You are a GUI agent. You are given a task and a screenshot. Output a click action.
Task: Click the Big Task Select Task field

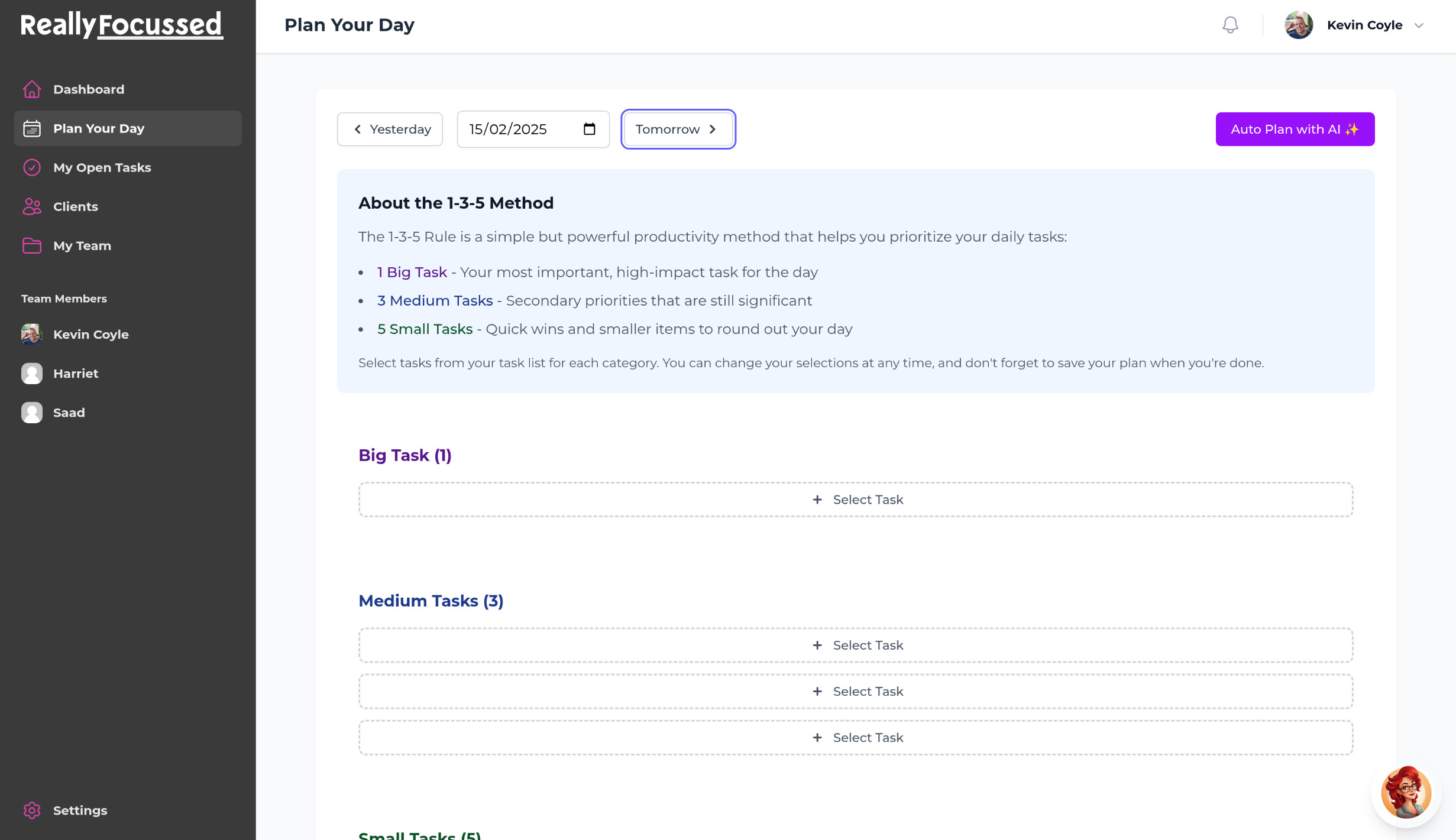pos(856,499)
